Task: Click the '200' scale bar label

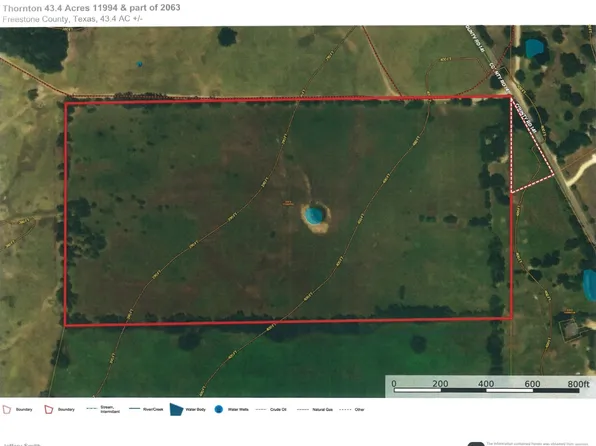Action: (x=440, y=384)
